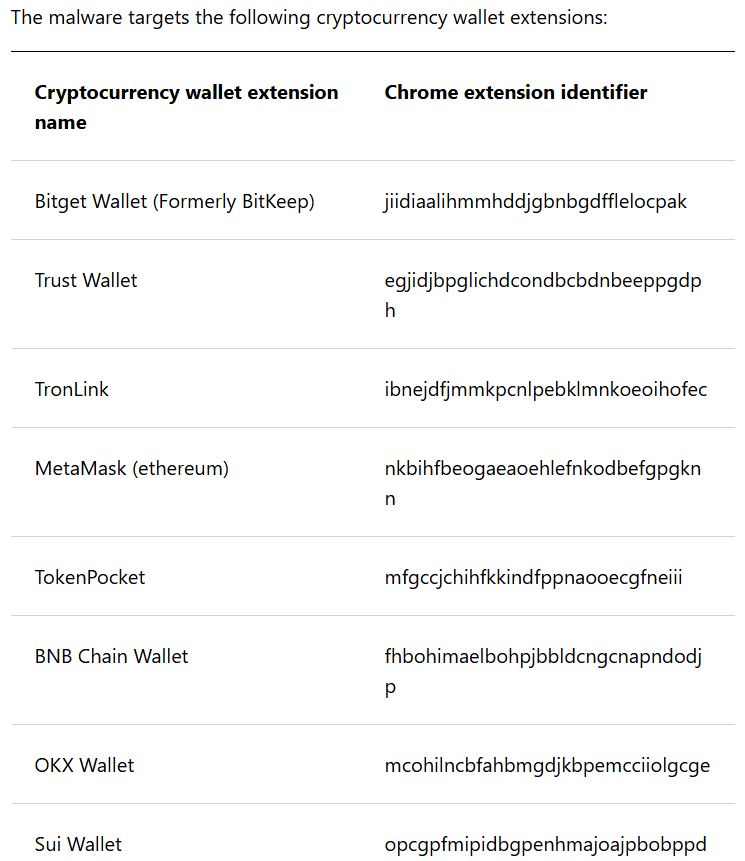Click the BNB Chain Wallet identifier starting 'fhbohimael'

click(x=543, y=657)
